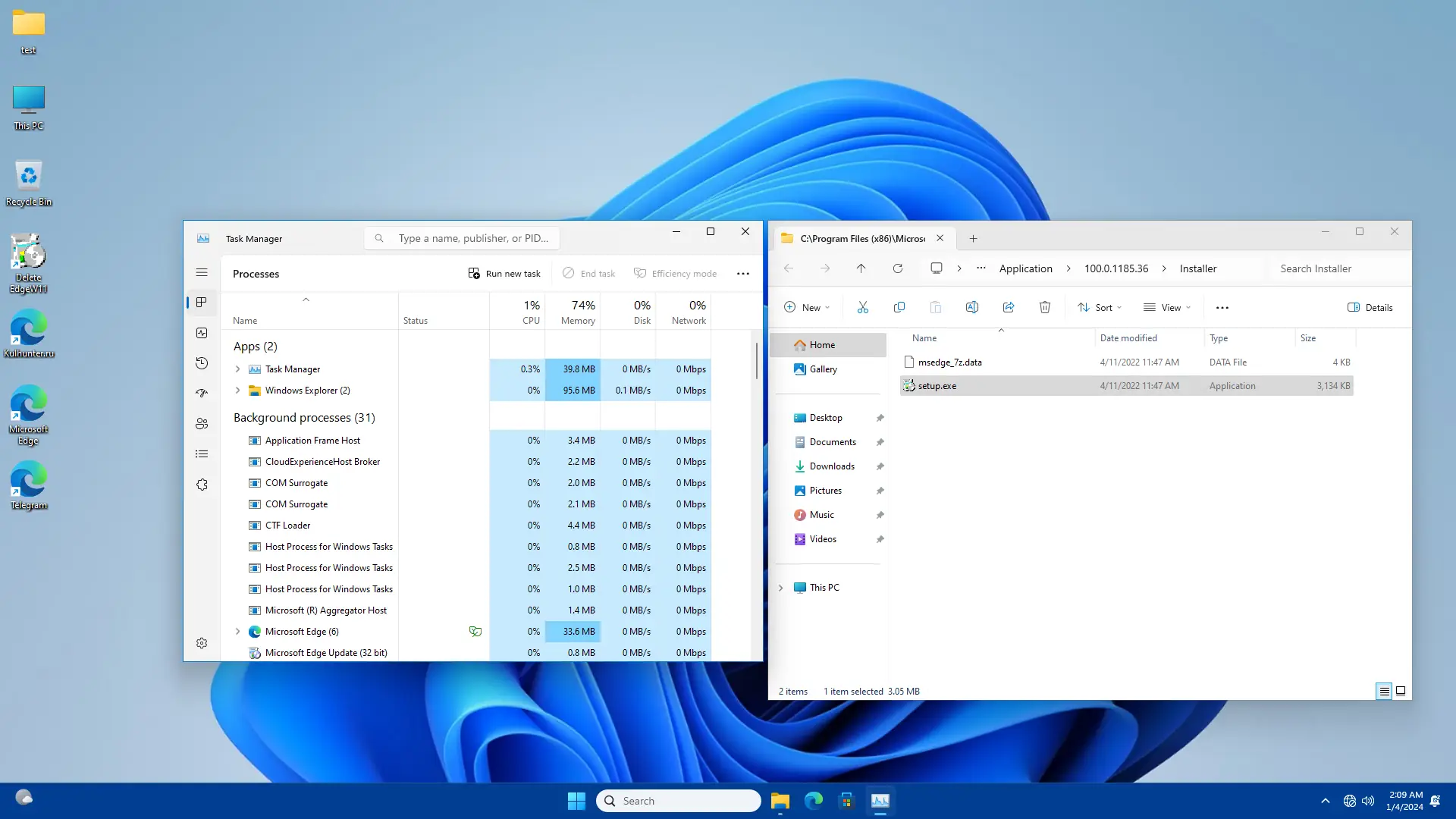This screenshot has height=819, width=1456.
Task: Expand Windows Explorer (2) process group
Action: pyautogui.click(x=237, y=391)
